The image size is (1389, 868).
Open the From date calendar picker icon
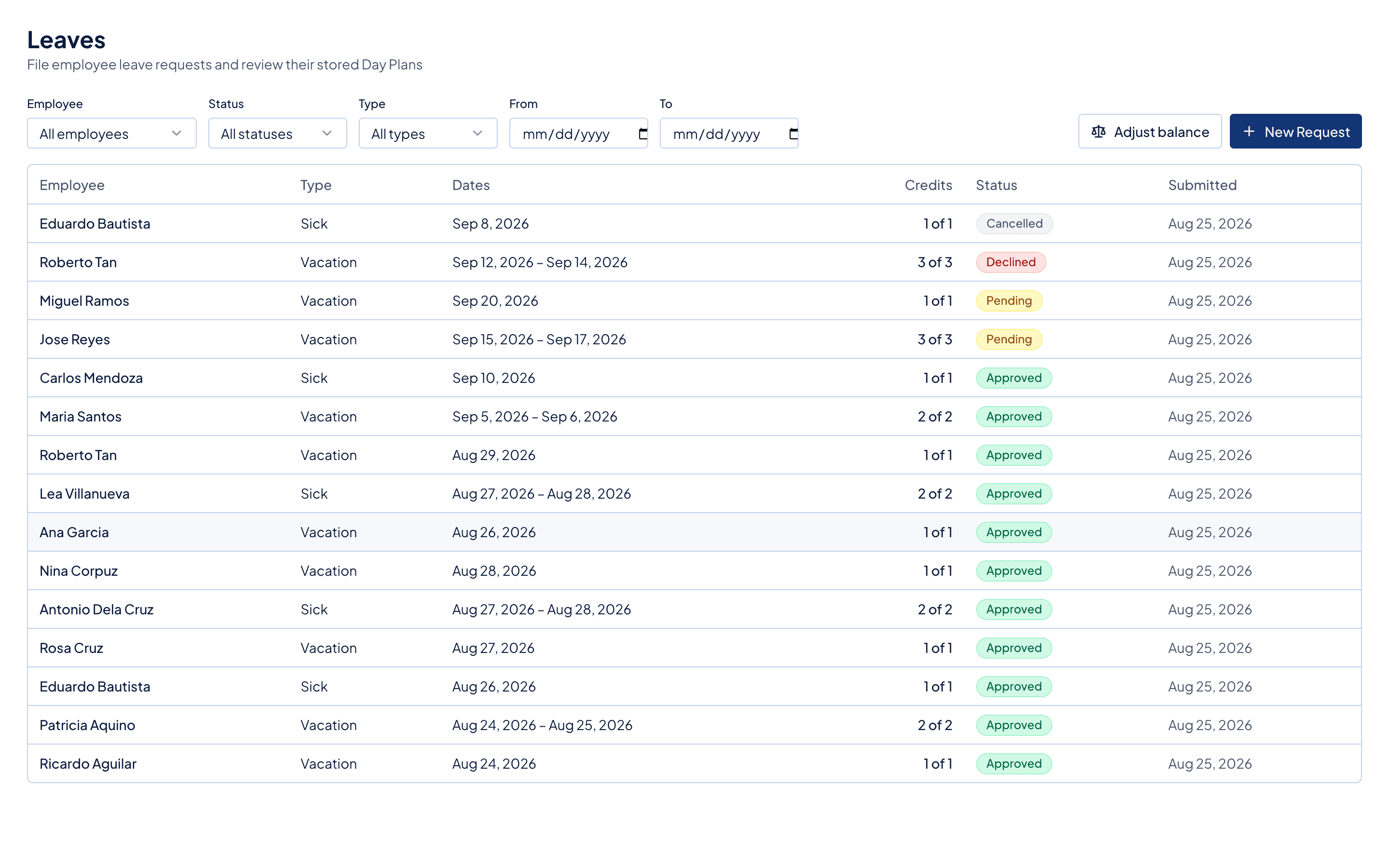click(x=643, y=134)
